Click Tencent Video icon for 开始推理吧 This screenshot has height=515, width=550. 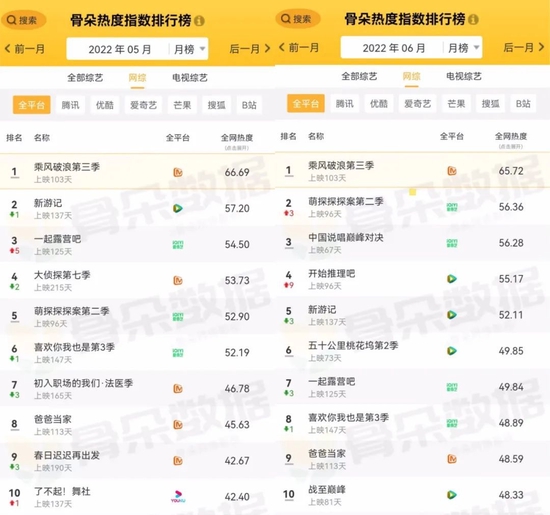pos(452,279)
